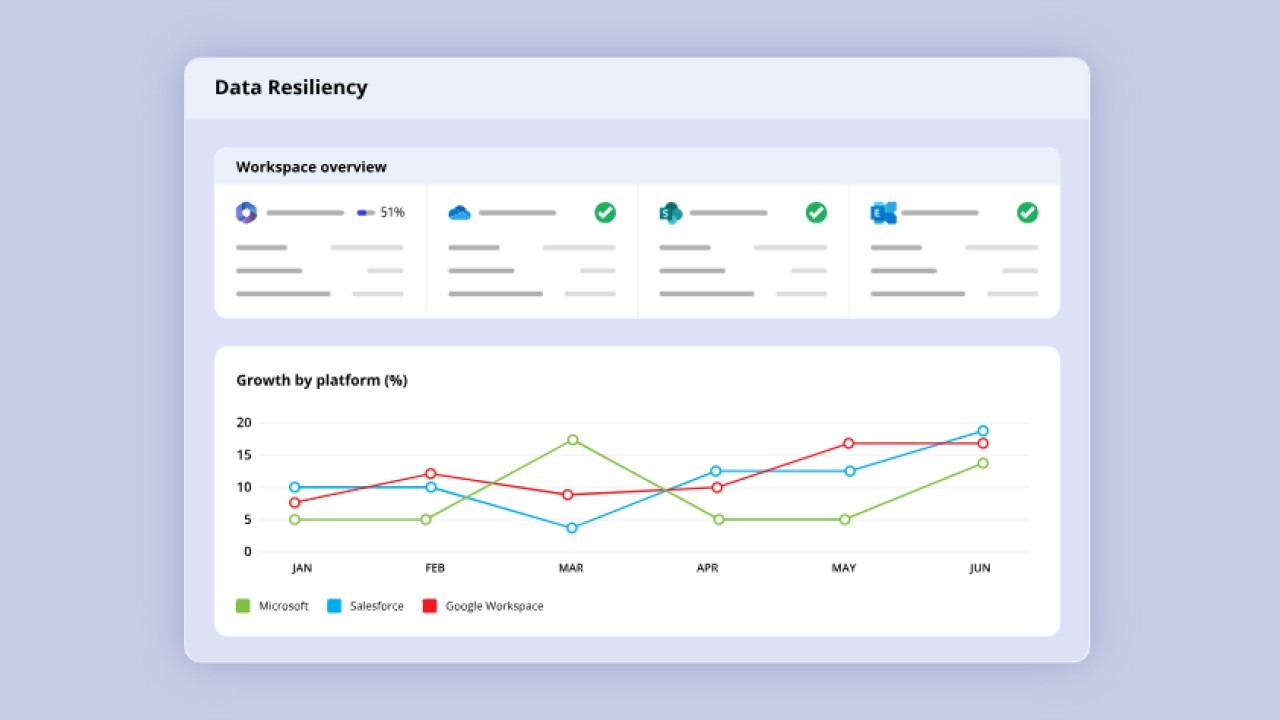Click the Data Resiliency page title

291,88
